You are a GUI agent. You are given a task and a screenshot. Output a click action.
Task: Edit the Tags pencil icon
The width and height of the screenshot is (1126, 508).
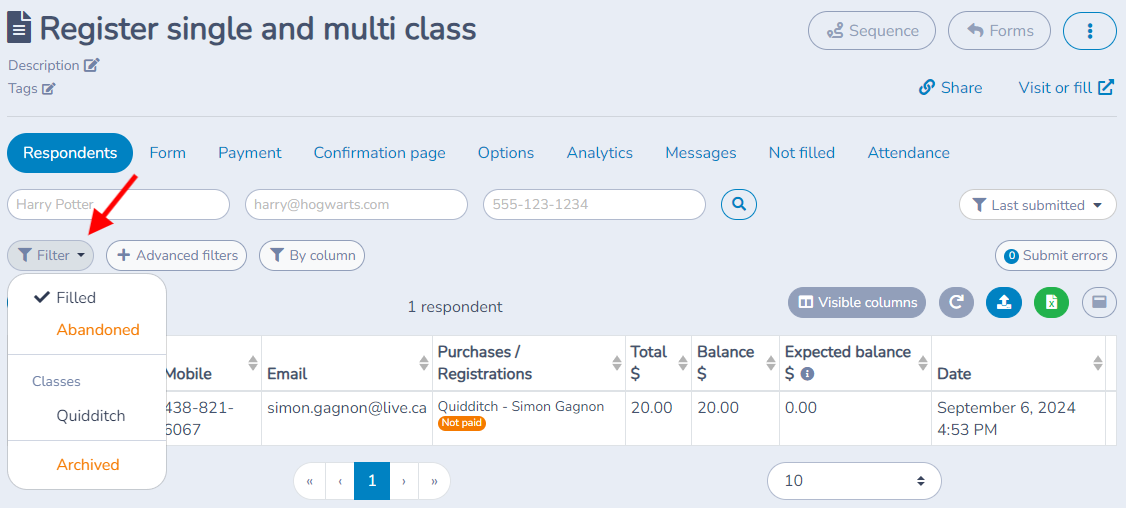[48, 89]
